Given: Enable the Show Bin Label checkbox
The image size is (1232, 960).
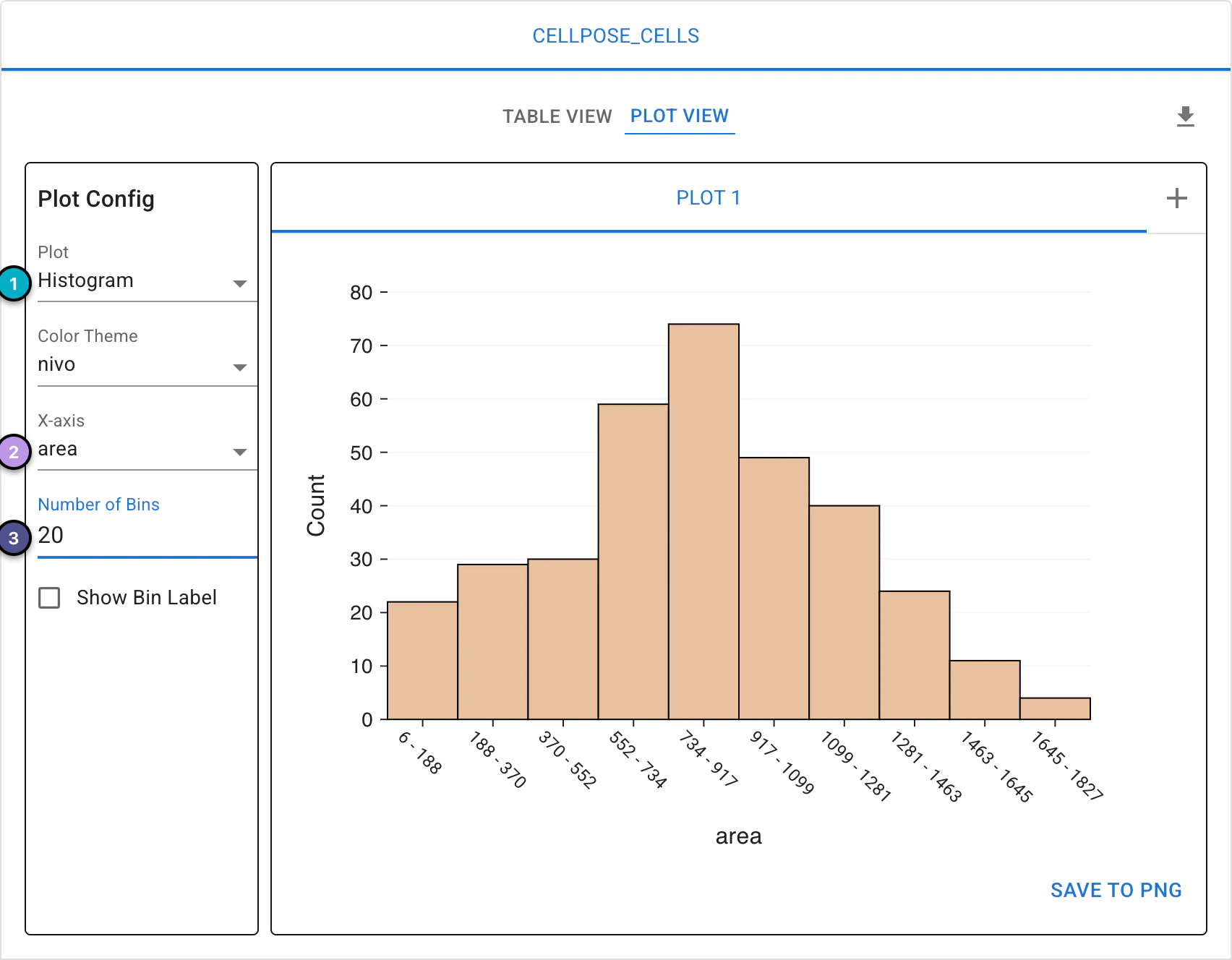Looking at the screenshot, I should coord(49,598).
